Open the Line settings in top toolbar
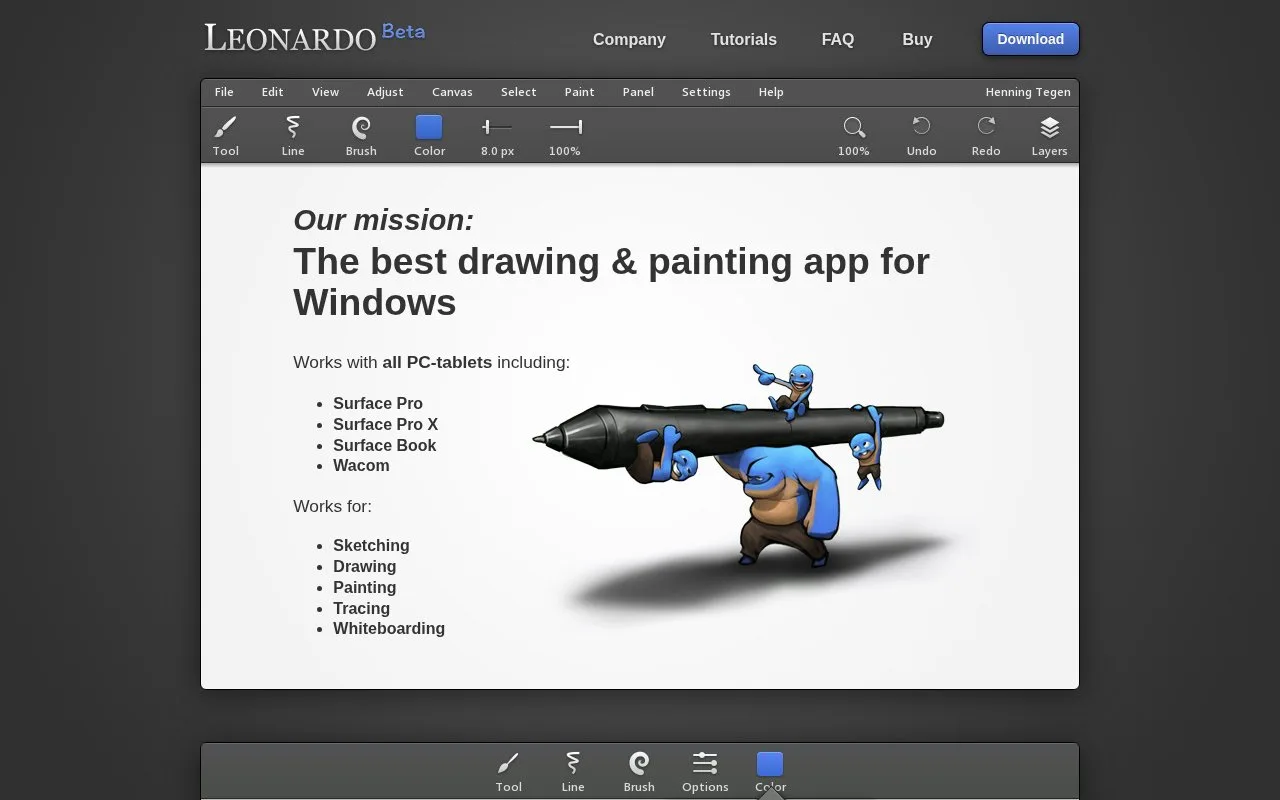 click(293, 127)
